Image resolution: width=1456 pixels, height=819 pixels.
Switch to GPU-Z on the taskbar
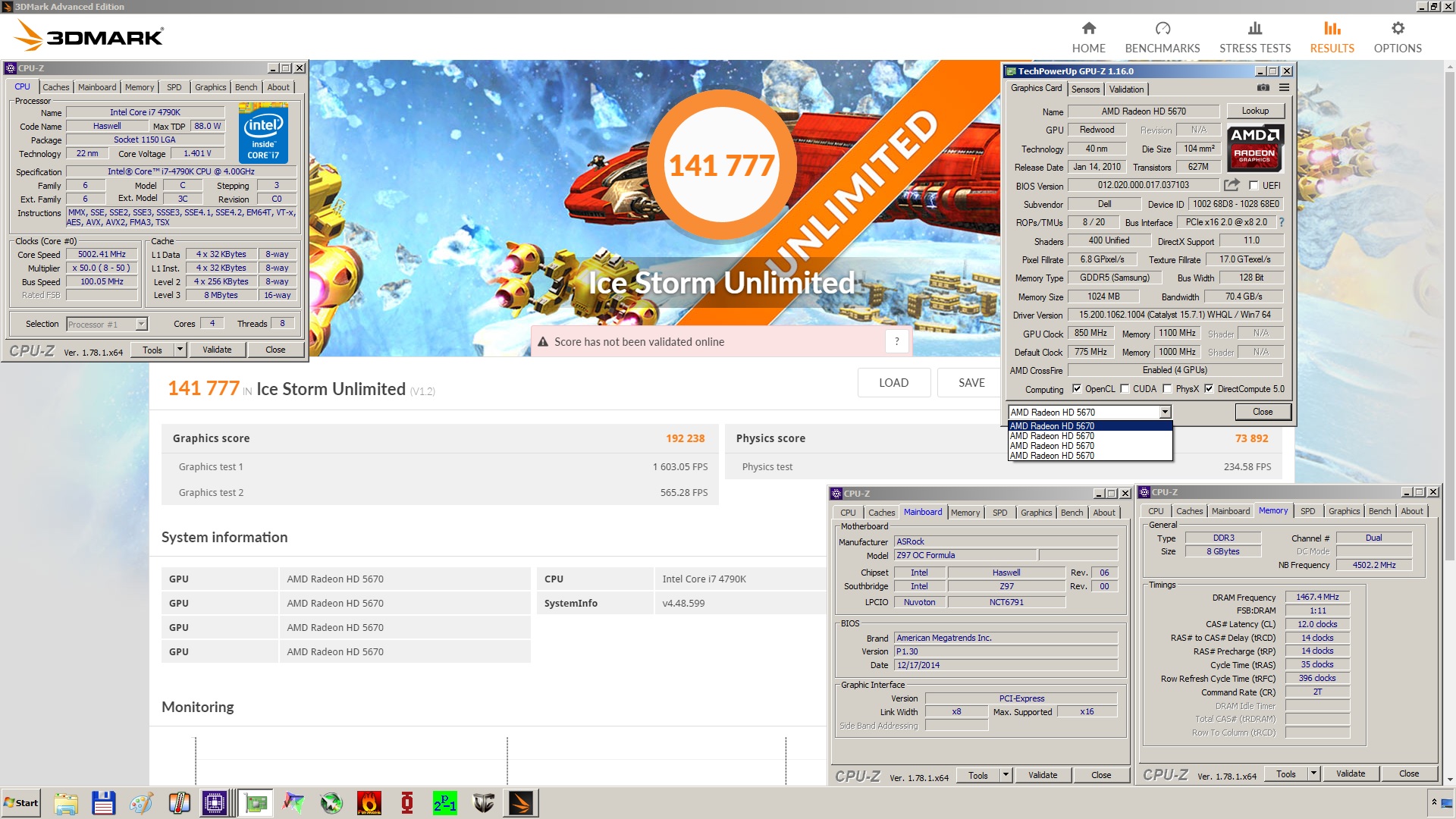[x=256, y=803]
